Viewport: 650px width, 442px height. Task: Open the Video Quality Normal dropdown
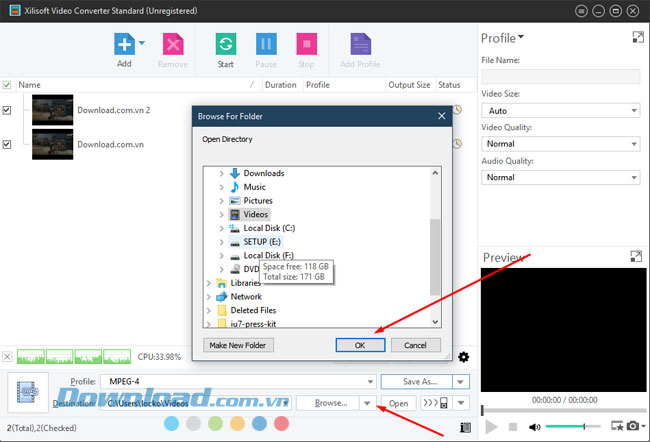[x=560, y=144]
